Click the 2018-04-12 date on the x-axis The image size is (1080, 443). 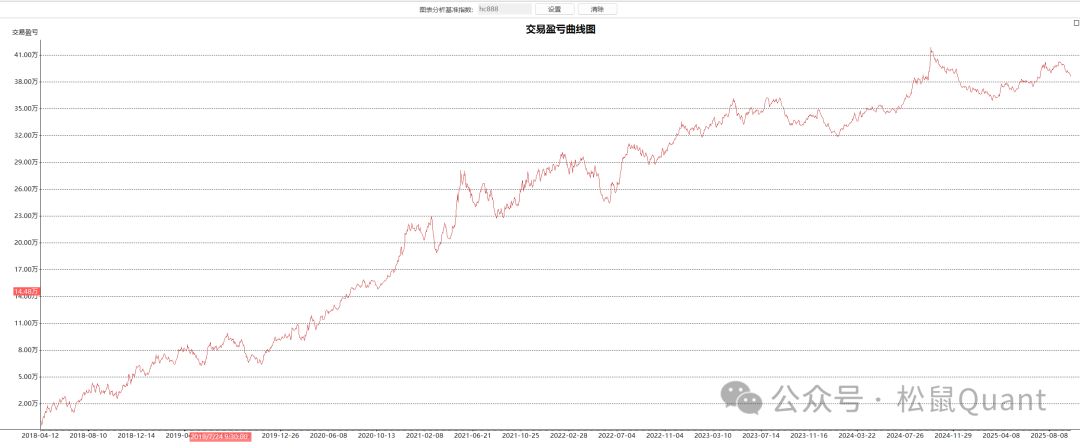coord(40,436)
